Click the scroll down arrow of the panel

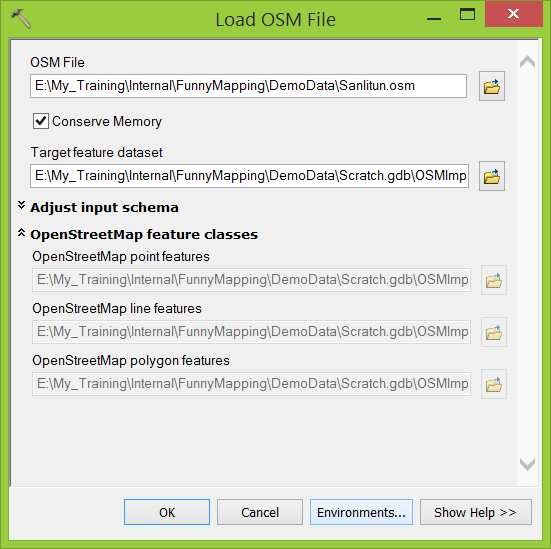(x=527, y=464)
